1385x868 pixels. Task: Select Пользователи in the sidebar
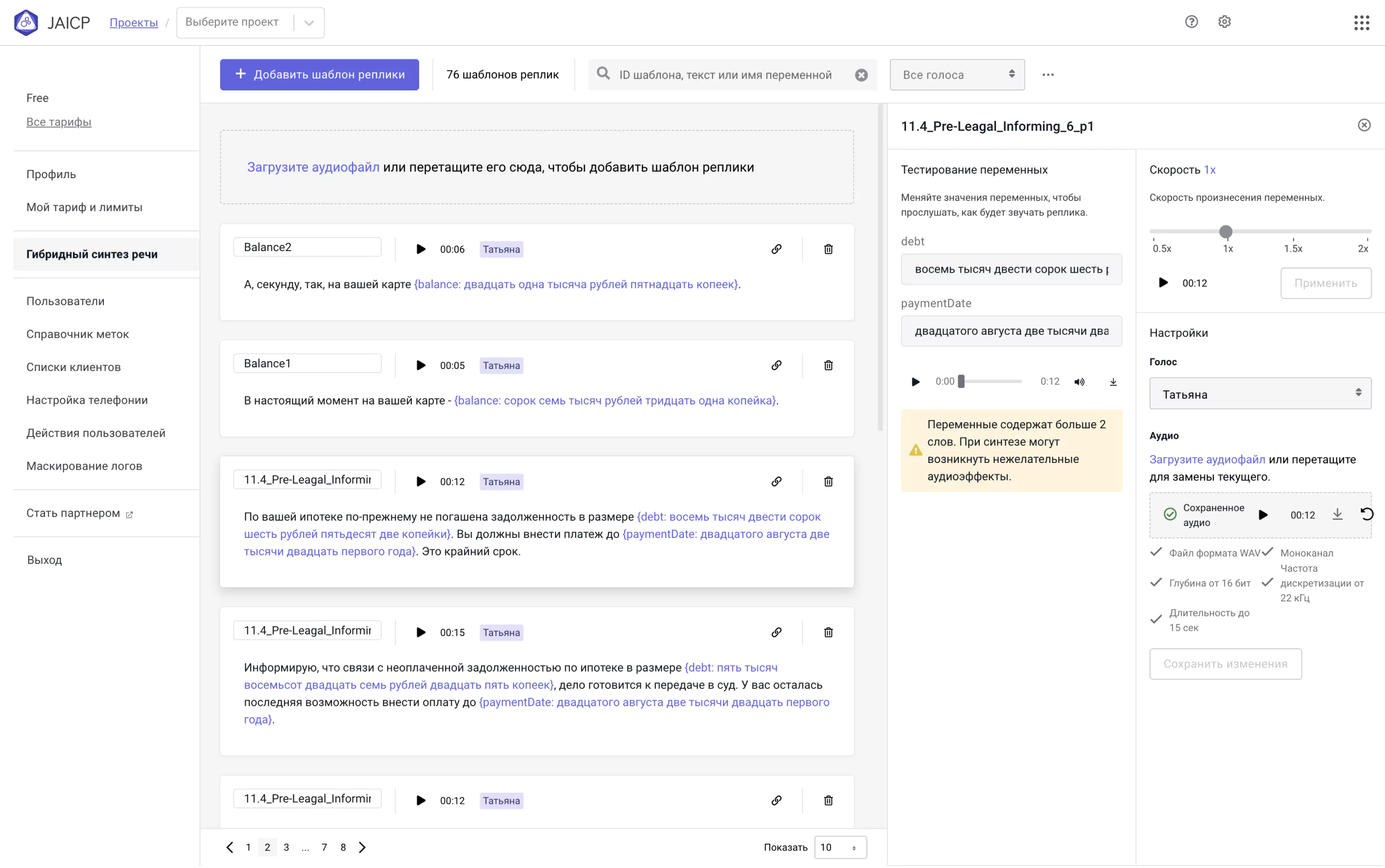point(65,300)
